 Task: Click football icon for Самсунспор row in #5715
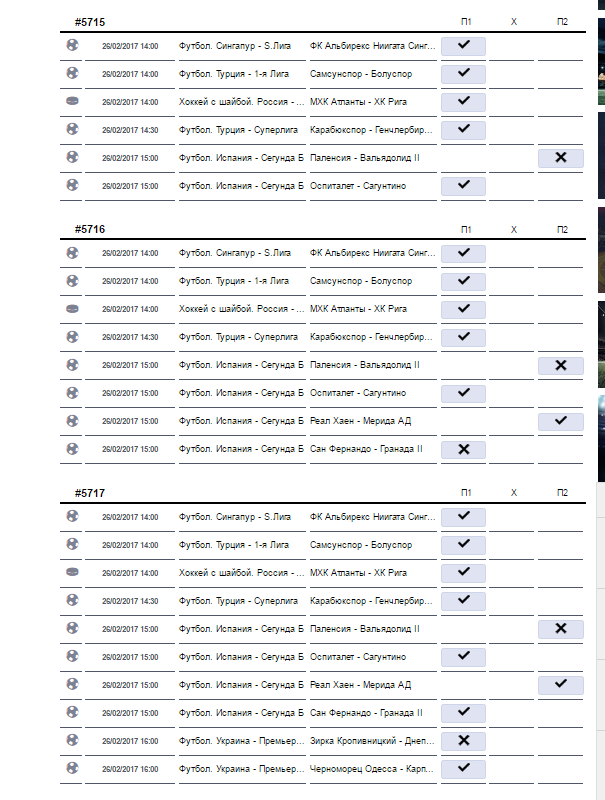click(72, 73)
